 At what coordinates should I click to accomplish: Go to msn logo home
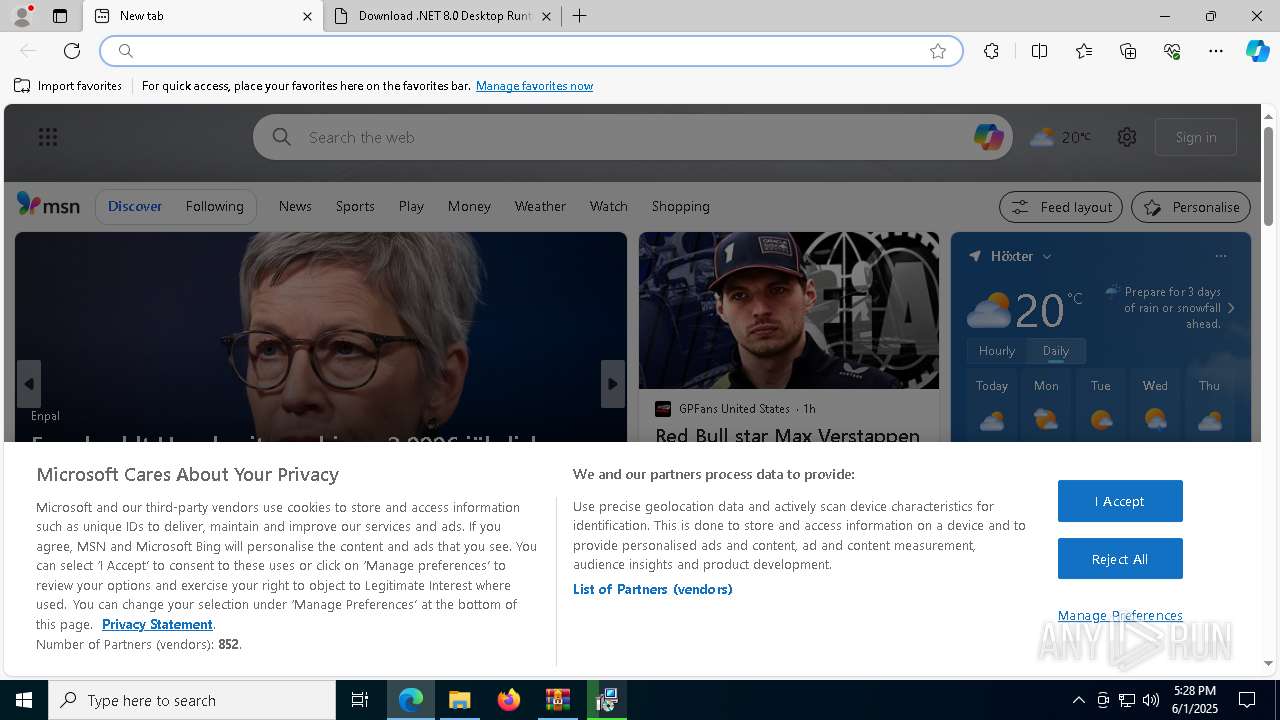coord(48,205)
